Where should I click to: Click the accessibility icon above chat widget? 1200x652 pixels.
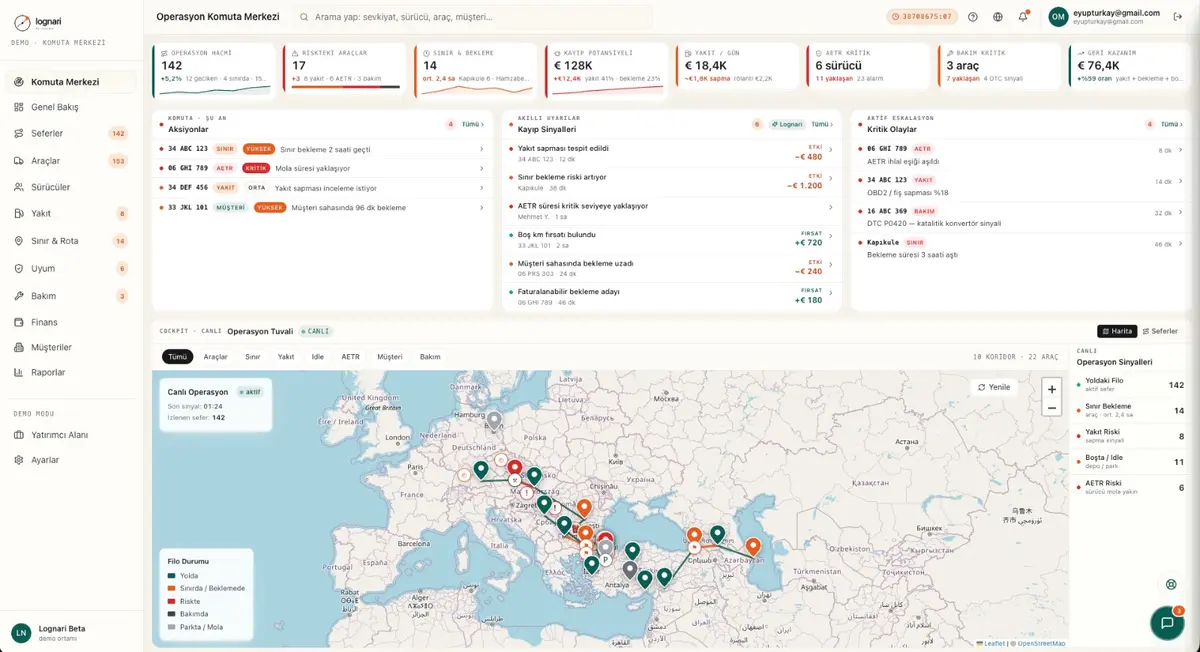pyautogui.click(x=1172, y=584)
